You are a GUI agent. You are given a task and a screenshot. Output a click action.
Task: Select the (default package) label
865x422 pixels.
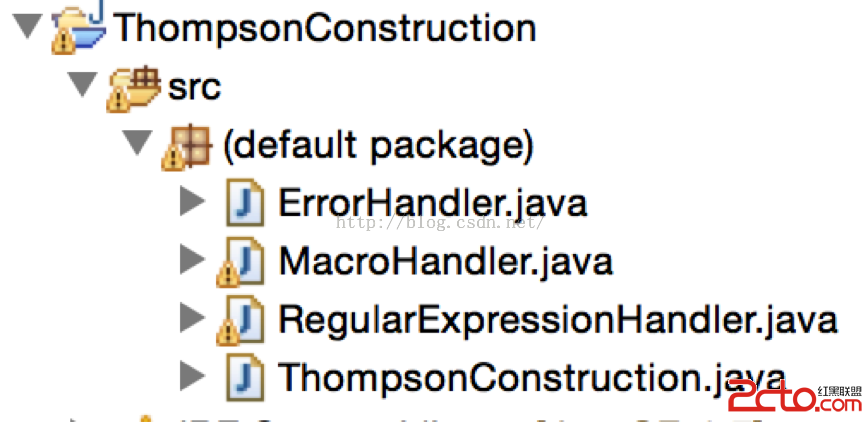[x=378, y=147]
